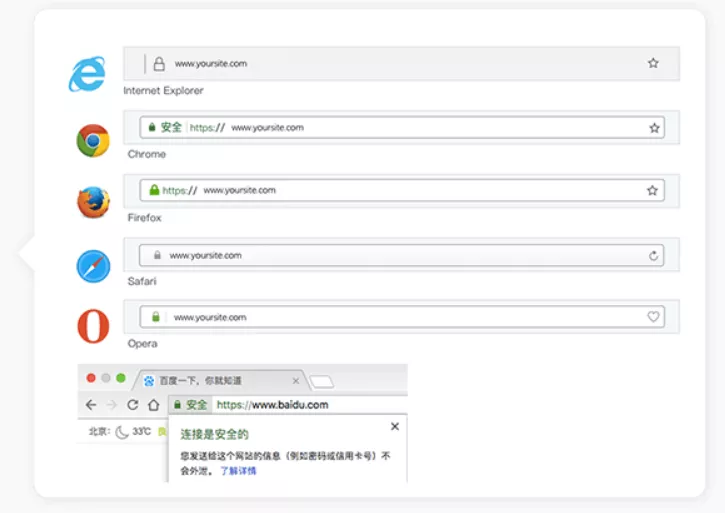Click the Baidu paw favicon on tab

[x=149, y=381]
